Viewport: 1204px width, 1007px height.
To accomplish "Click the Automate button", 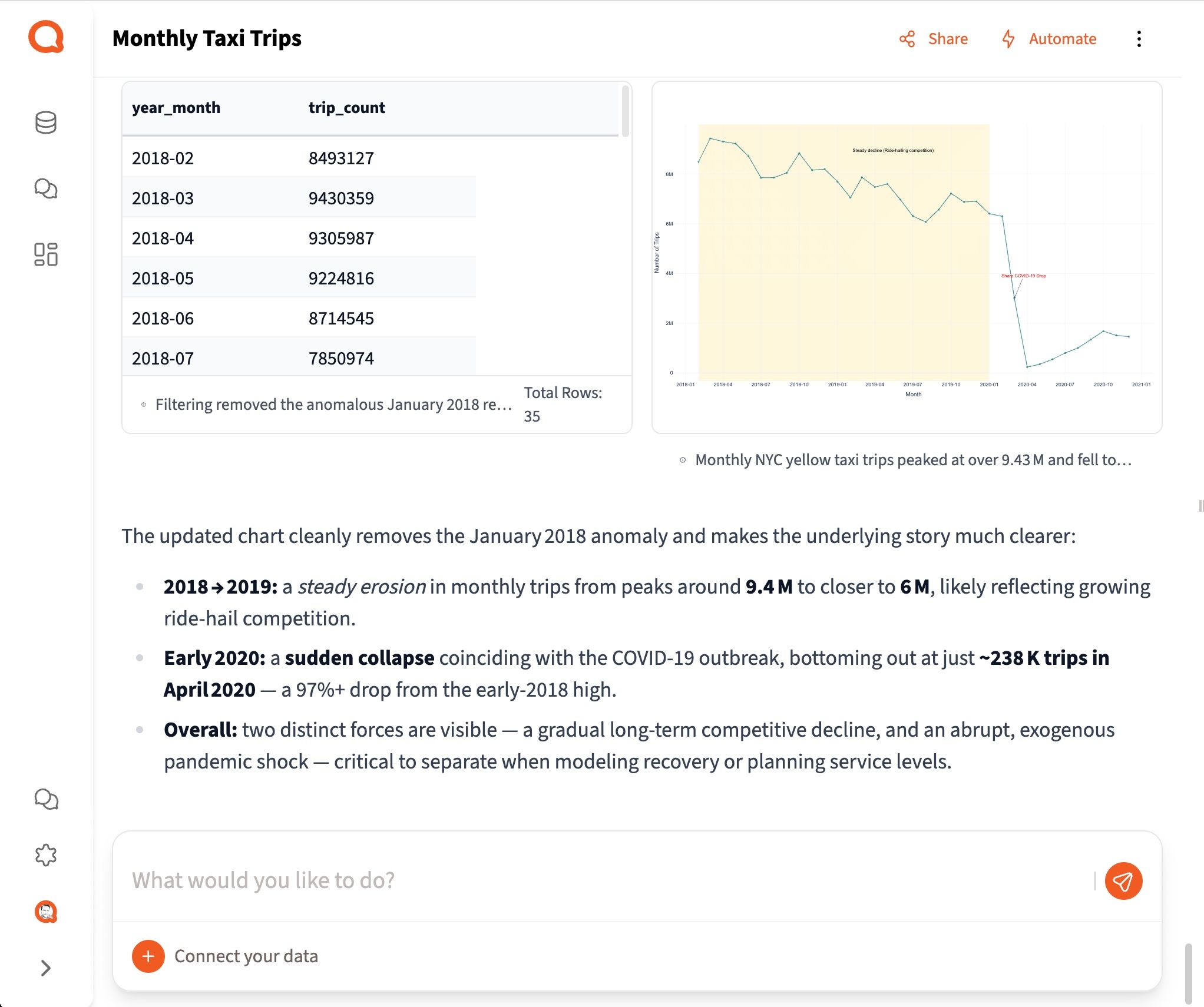I will point(1049,39).
